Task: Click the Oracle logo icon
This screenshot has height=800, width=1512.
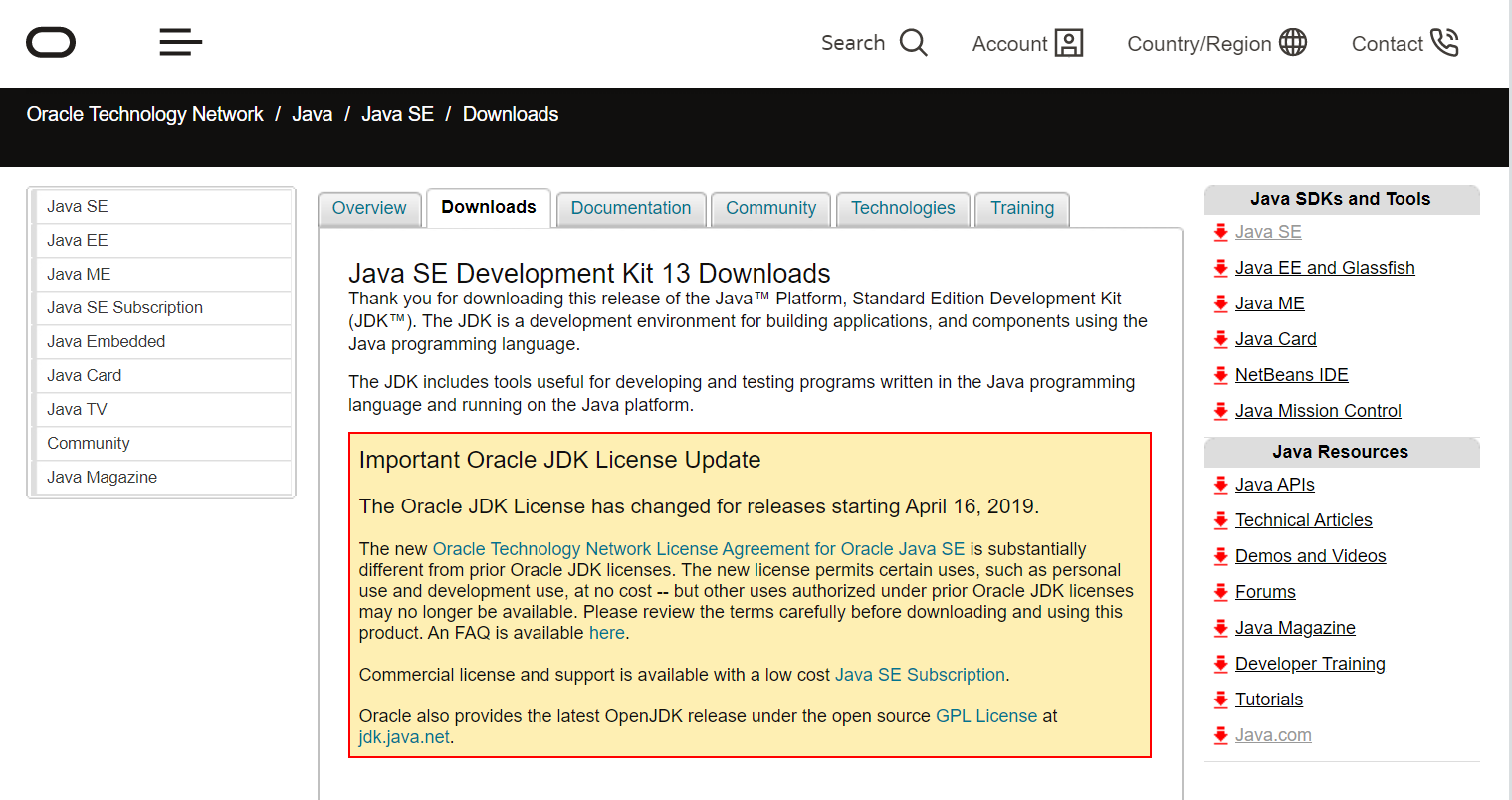Action: [51, 43]
